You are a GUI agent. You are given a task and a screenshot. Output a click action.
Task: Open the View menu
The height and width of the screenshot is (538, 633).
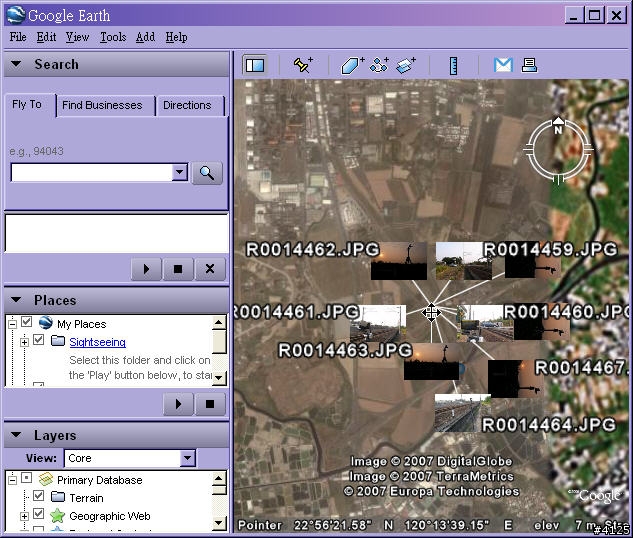coord(78,37)
